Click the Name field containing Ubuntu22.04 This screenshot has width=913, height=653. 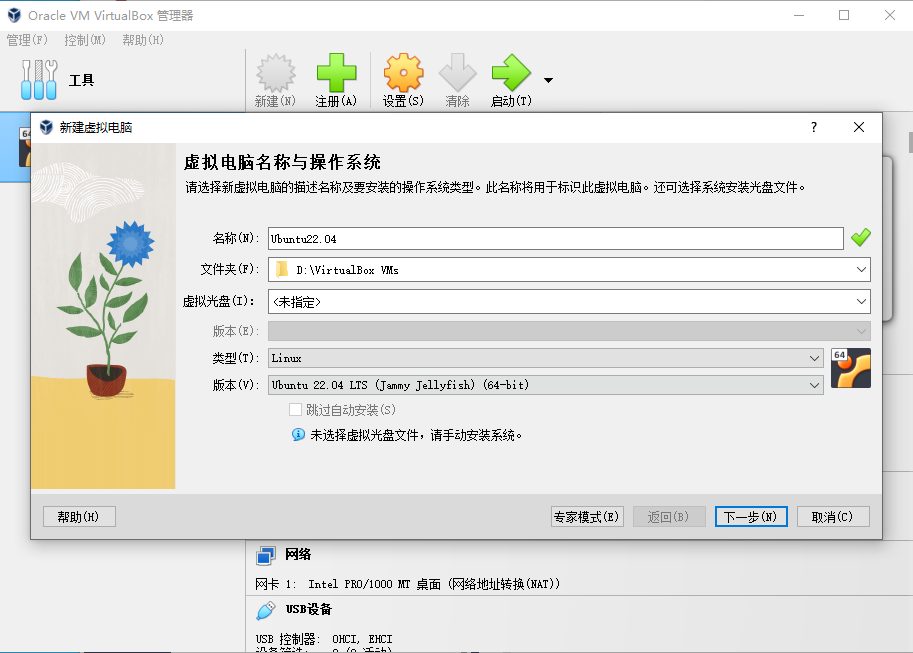pos(555,239)
